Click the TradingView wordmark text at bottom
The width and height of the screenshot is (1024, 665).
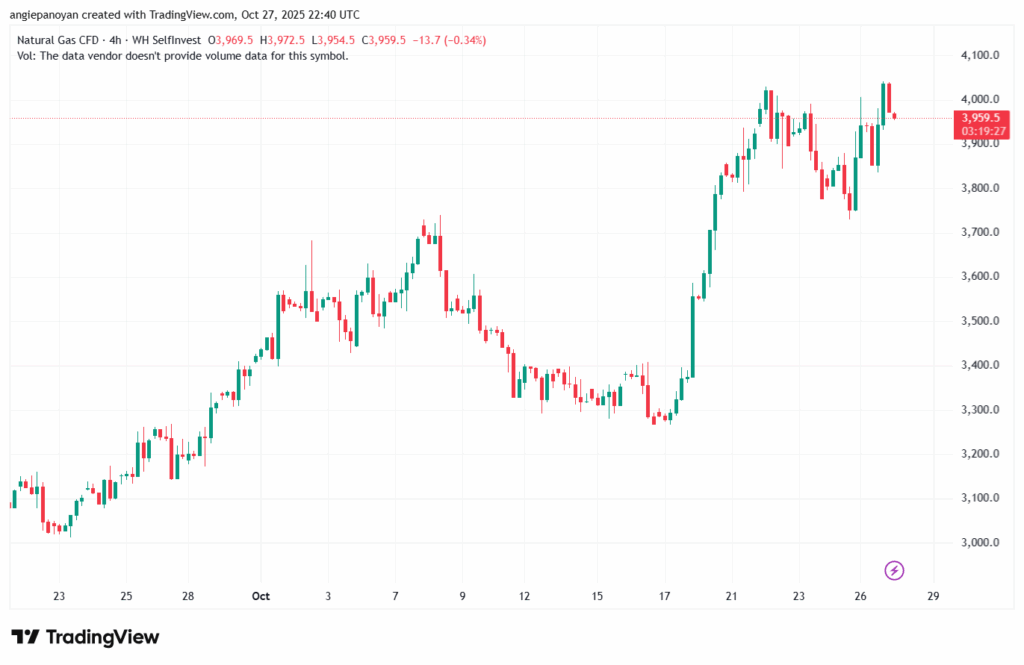tap(102, 637)
